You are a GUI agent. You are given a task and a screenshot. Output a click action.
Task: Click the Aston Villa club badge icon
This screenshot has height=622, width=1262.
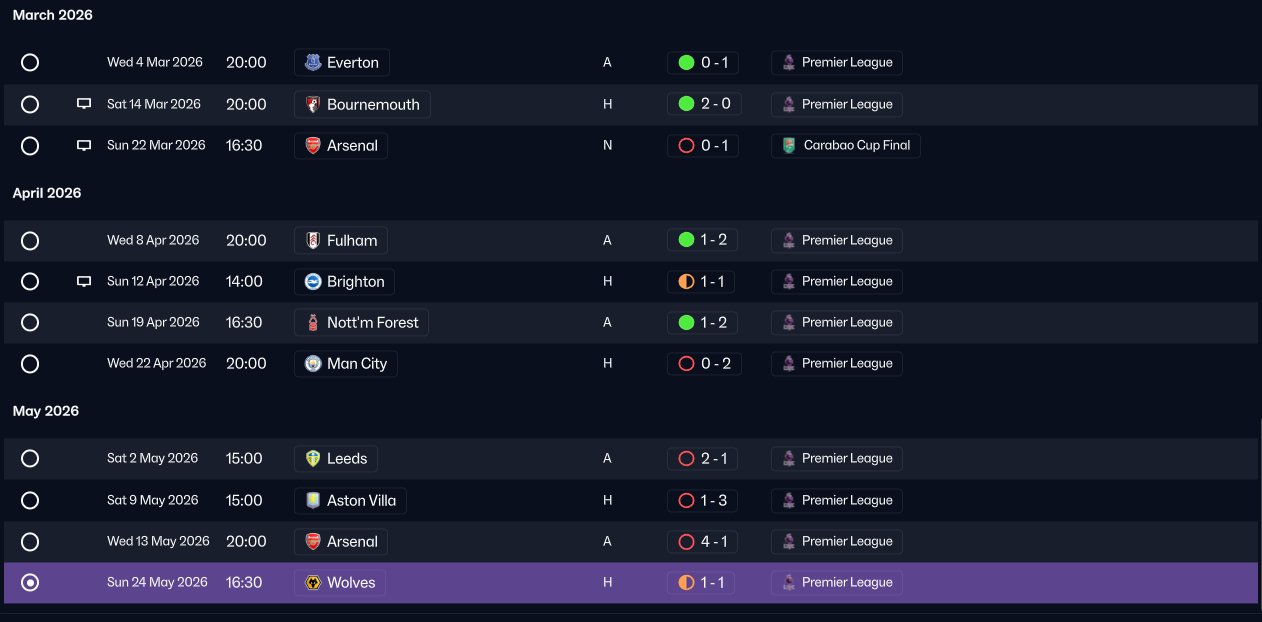313,501
